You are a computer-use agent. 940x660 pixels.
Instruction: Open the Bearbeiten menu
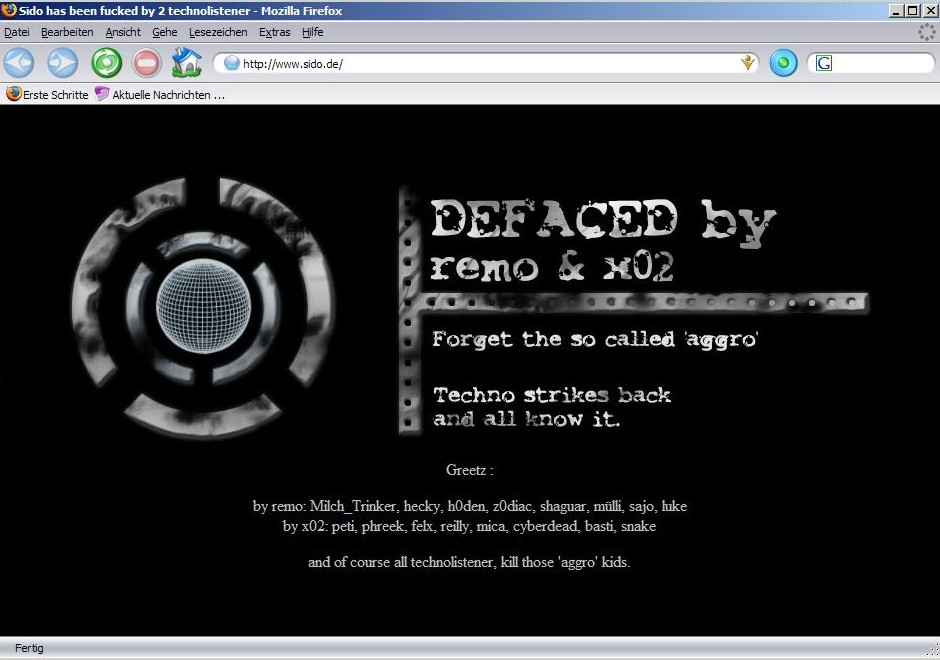click(67, 32)
